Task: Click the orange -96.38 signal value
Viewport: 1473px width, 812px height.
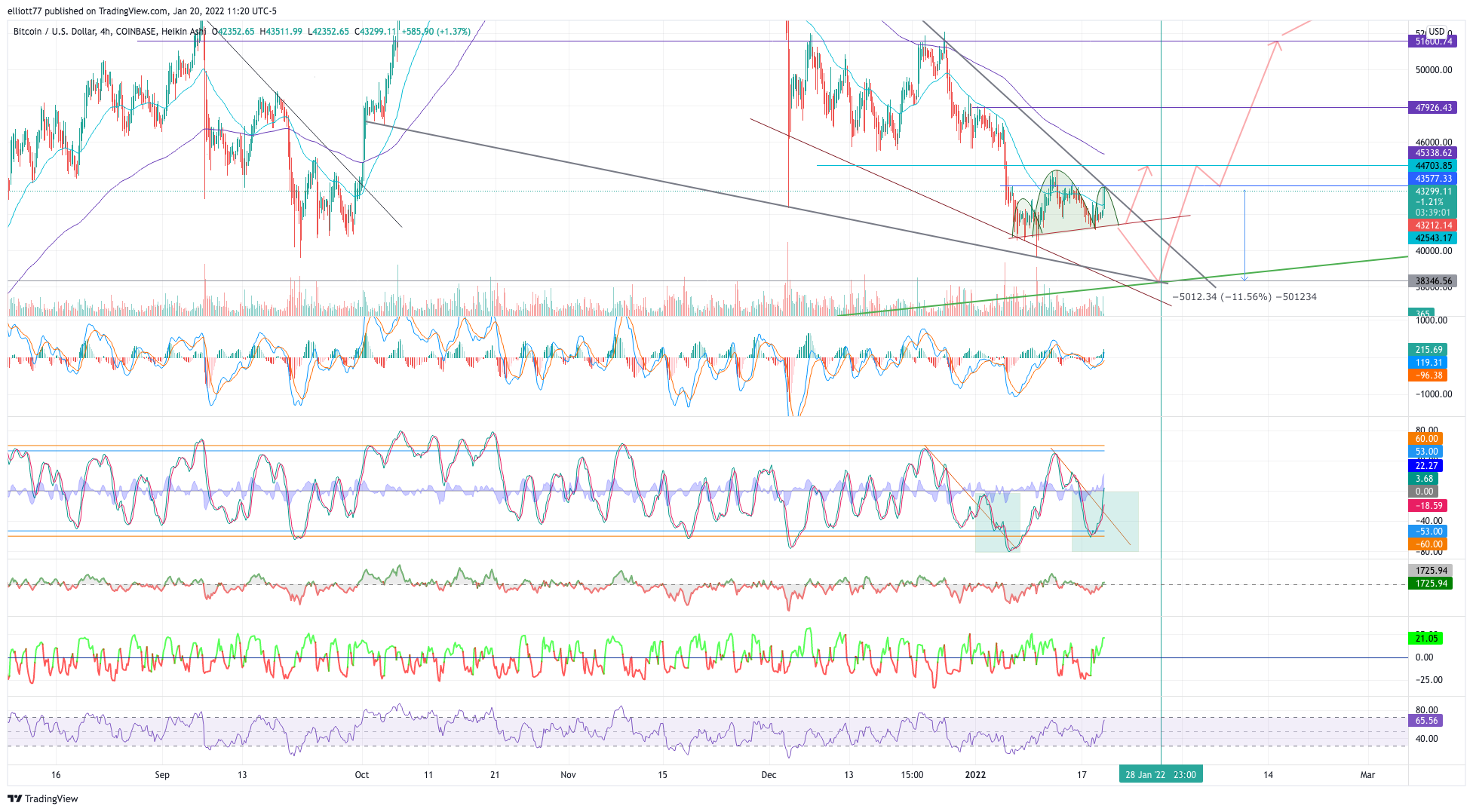Action: click(1428, 375)
